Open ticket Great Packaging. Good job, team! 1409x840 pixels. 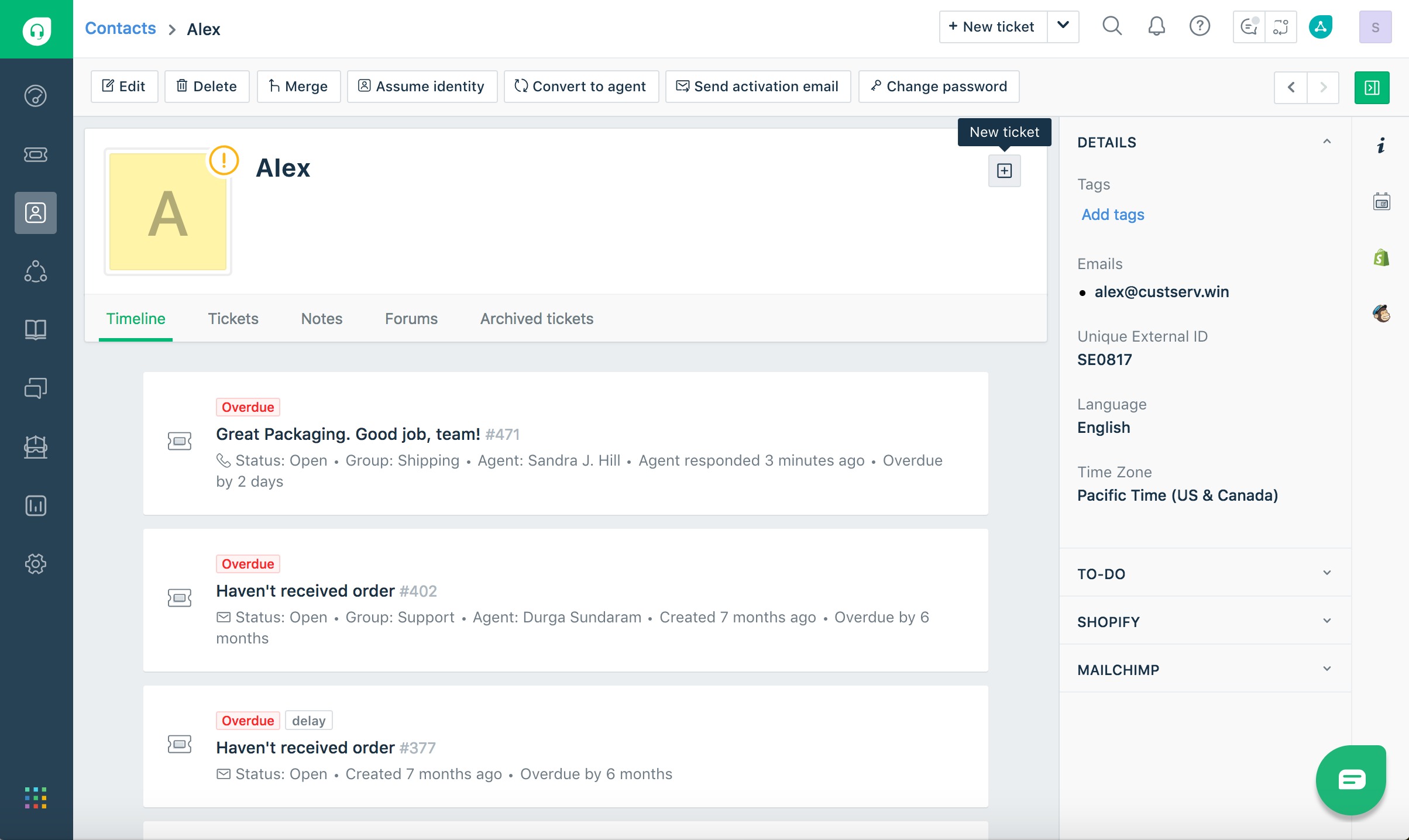[x=348, y=434]
